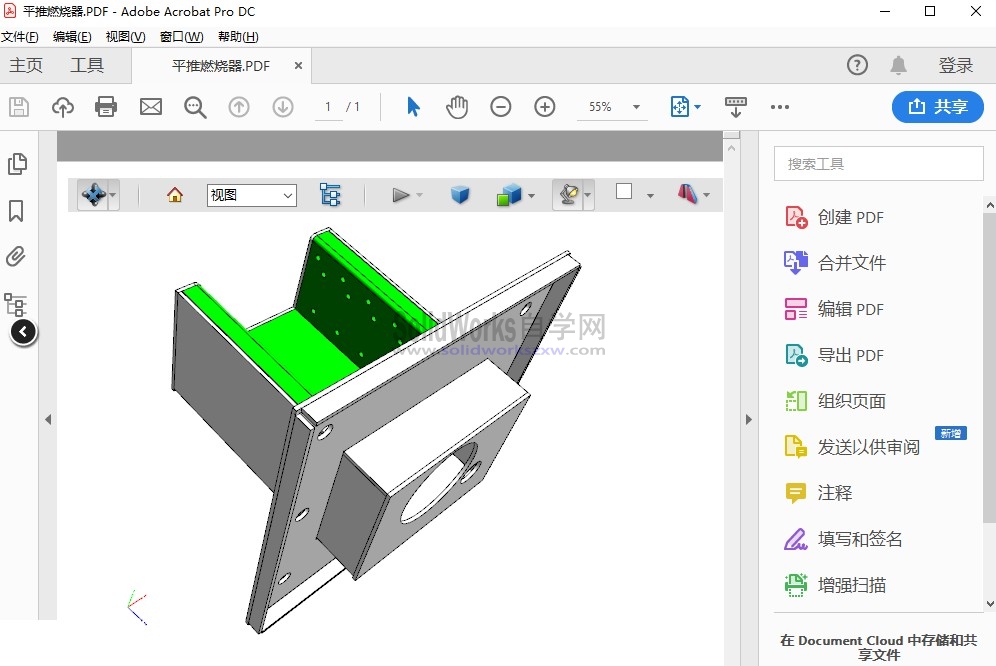The width and height of the screenshot is (996, 666).
Task: Click the zoom in plus icon
Action: [x=544, y=107]
